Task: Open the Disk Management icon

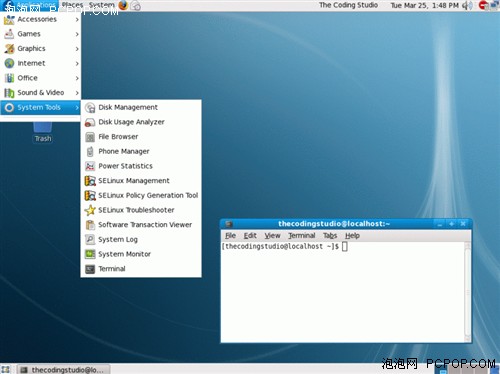Action: click(90, 108)
